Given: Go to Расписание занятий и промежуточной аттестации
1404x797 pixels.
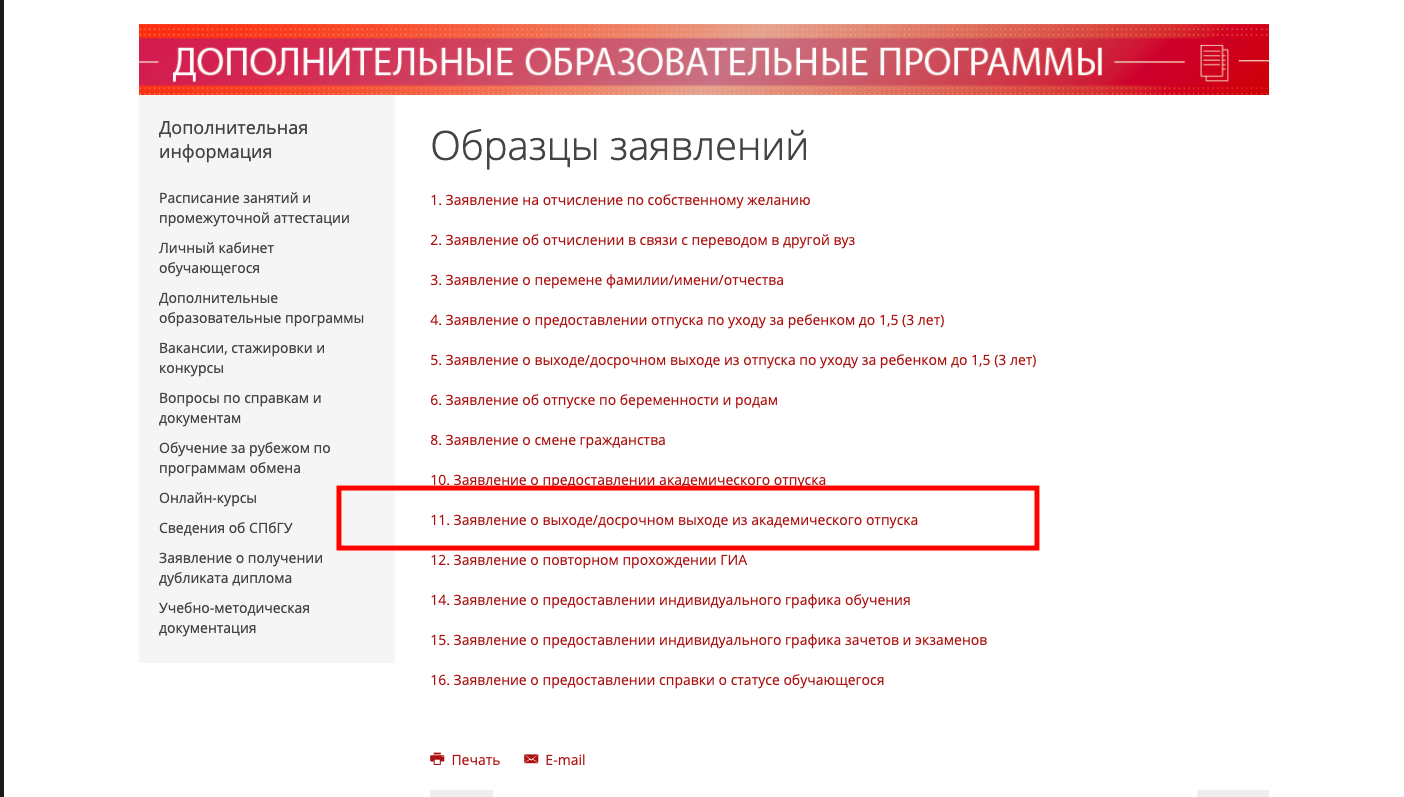Looking at the screenshot, I should pos(254,208).
